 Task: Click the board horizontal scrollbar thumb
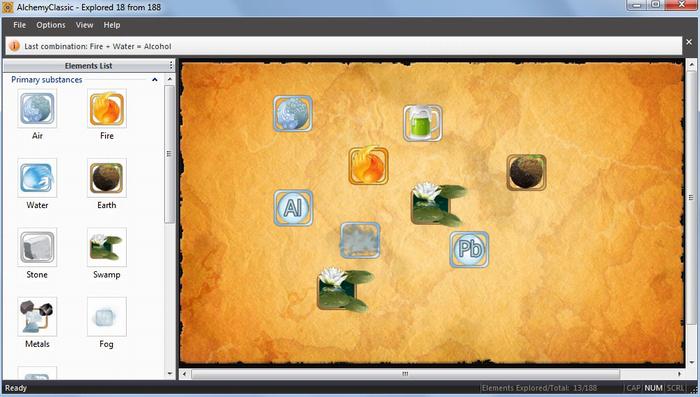[405, 374]
